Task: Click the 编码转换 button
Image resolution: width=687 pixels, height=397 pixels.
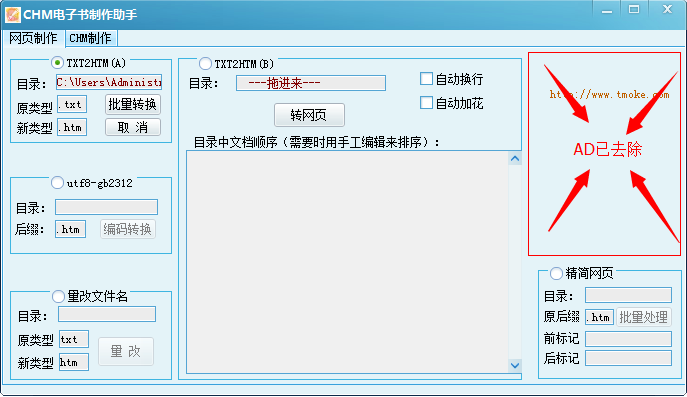Action: point(127,229)
